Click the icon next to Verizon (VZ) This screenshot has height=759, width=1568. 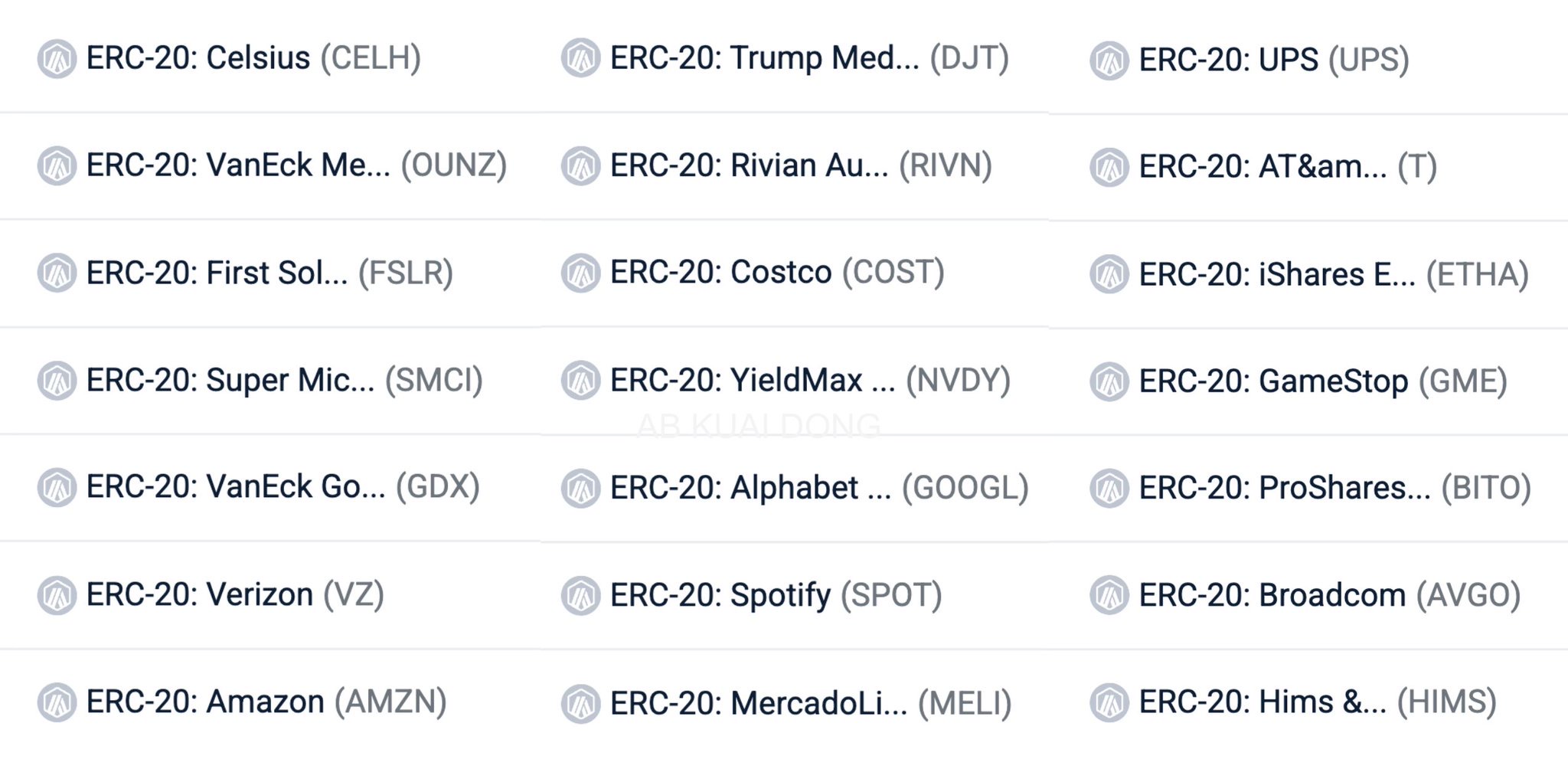pyautogui.click(x=57, y=596)
